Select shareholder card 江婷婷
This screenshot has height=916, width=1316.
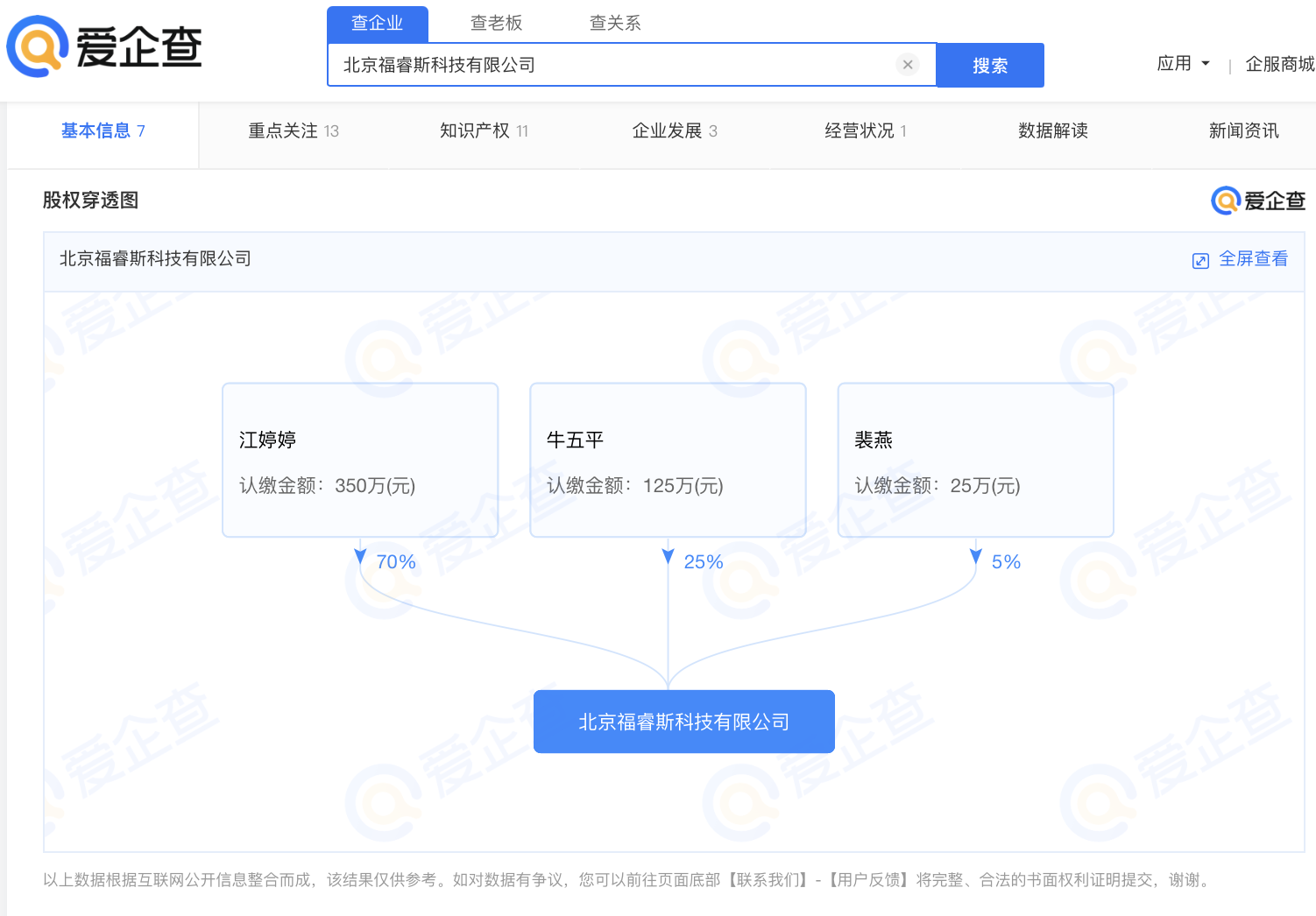(x=360, y=460)
